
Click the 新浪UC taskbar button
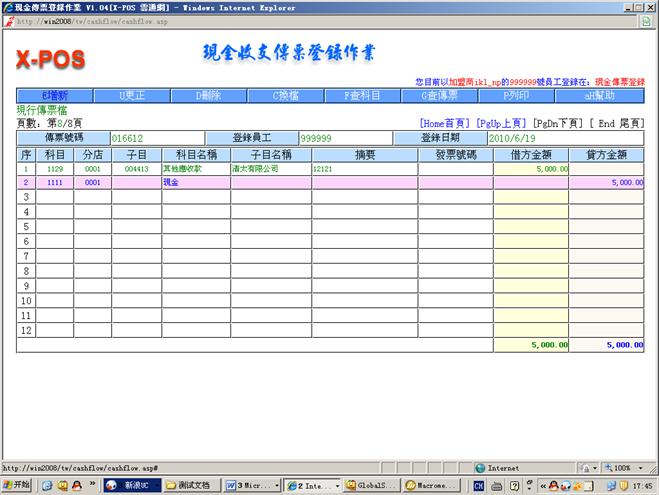(130, 485)
